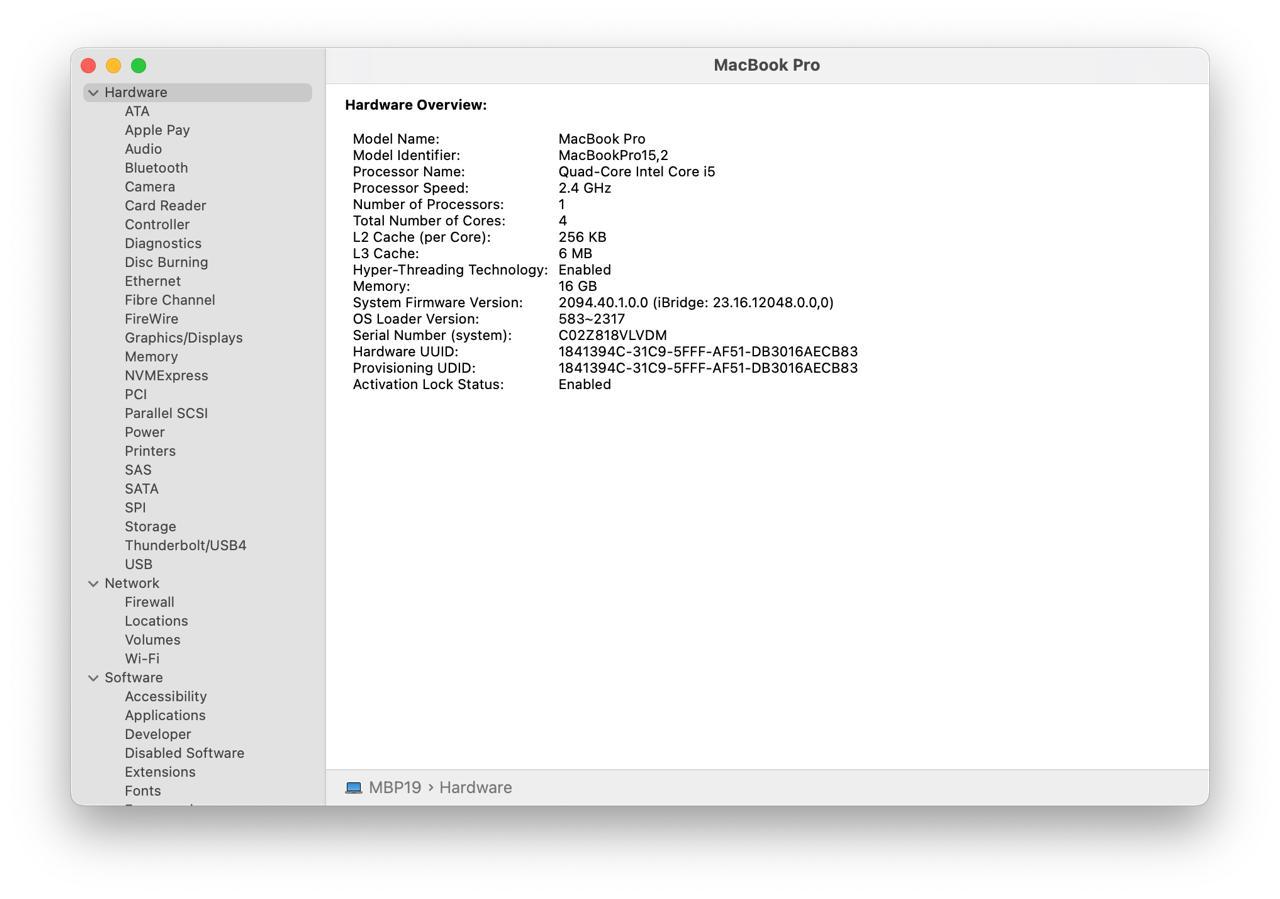Click the green full-screen window button
This screenshot has width=1280, height=899.
click(139, 66)
